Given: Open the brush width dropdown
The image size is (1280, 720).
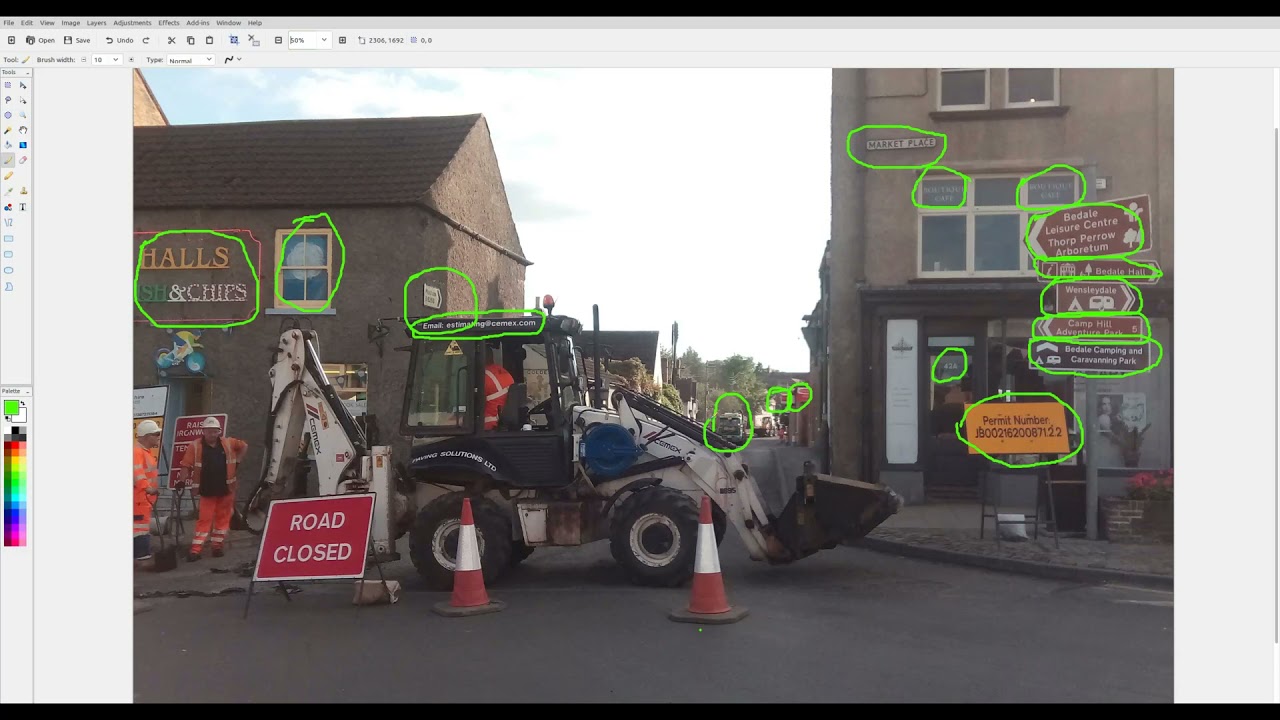Looking at the screenshot, I should (115, 60).
